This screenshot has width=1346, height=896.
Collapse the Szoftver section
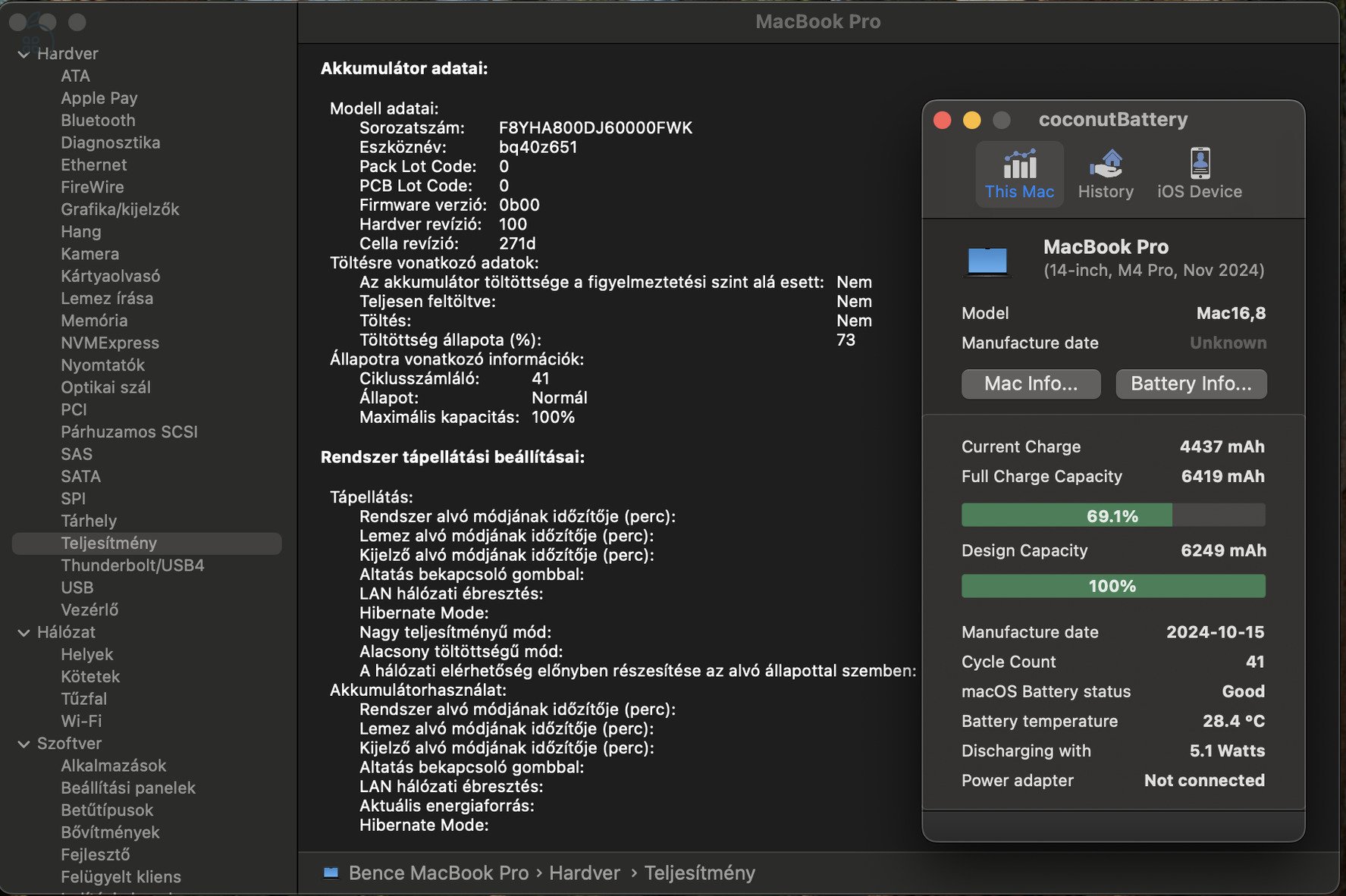point(24,744)
